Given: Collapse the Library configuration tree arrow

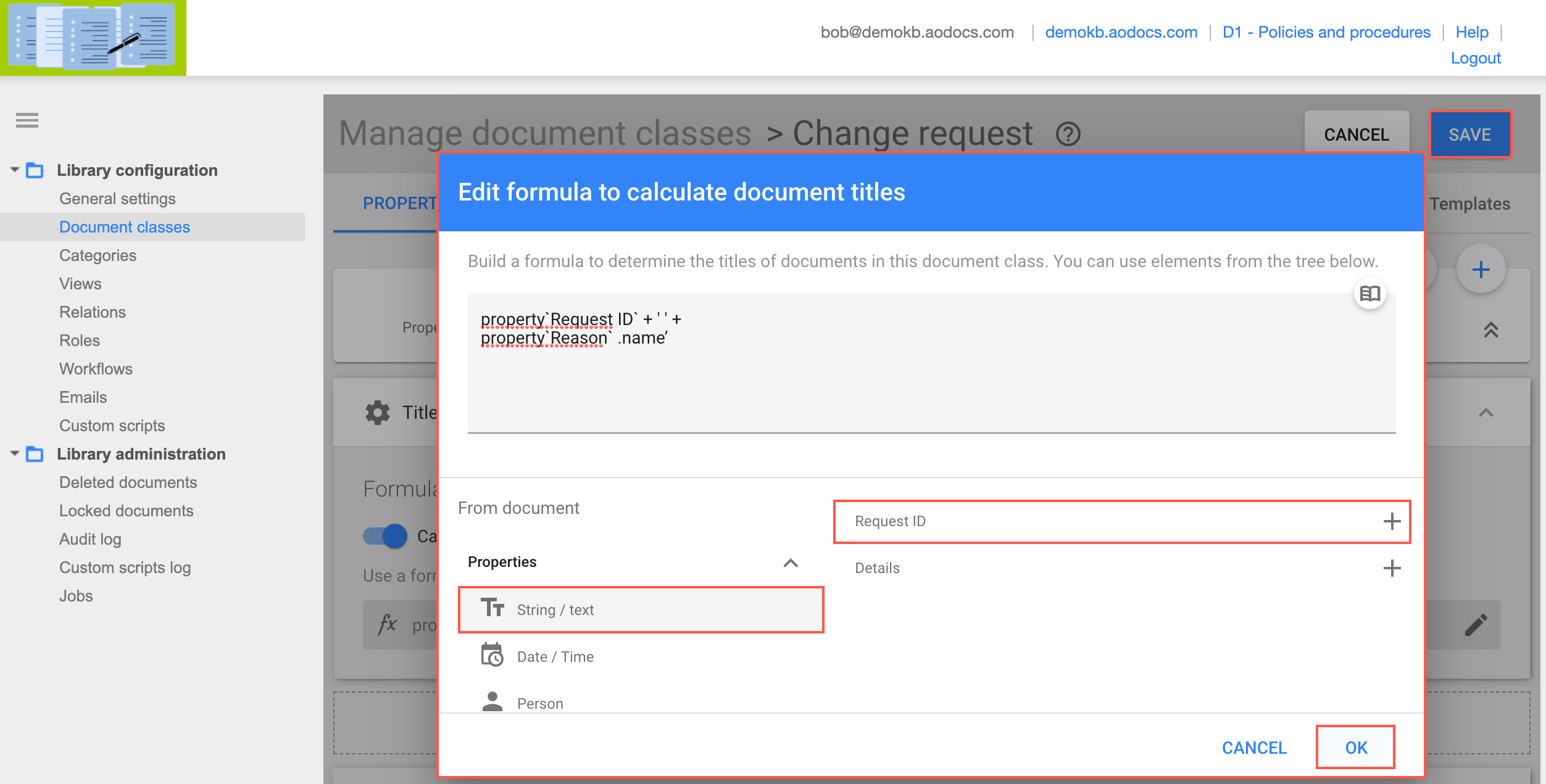Looking at the screenshot, I should pyautogui.click(x=15, y=169).
